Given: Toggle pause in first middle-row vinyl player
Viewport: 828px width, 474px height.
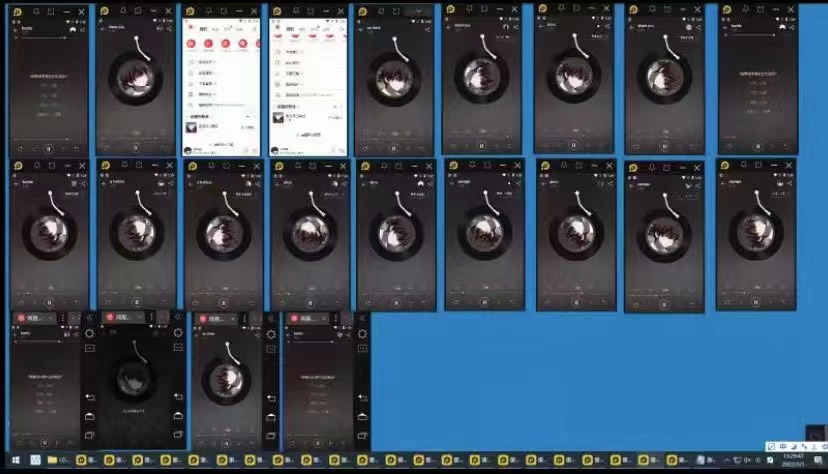Looking at the screenshot, I should coord(49,303).
